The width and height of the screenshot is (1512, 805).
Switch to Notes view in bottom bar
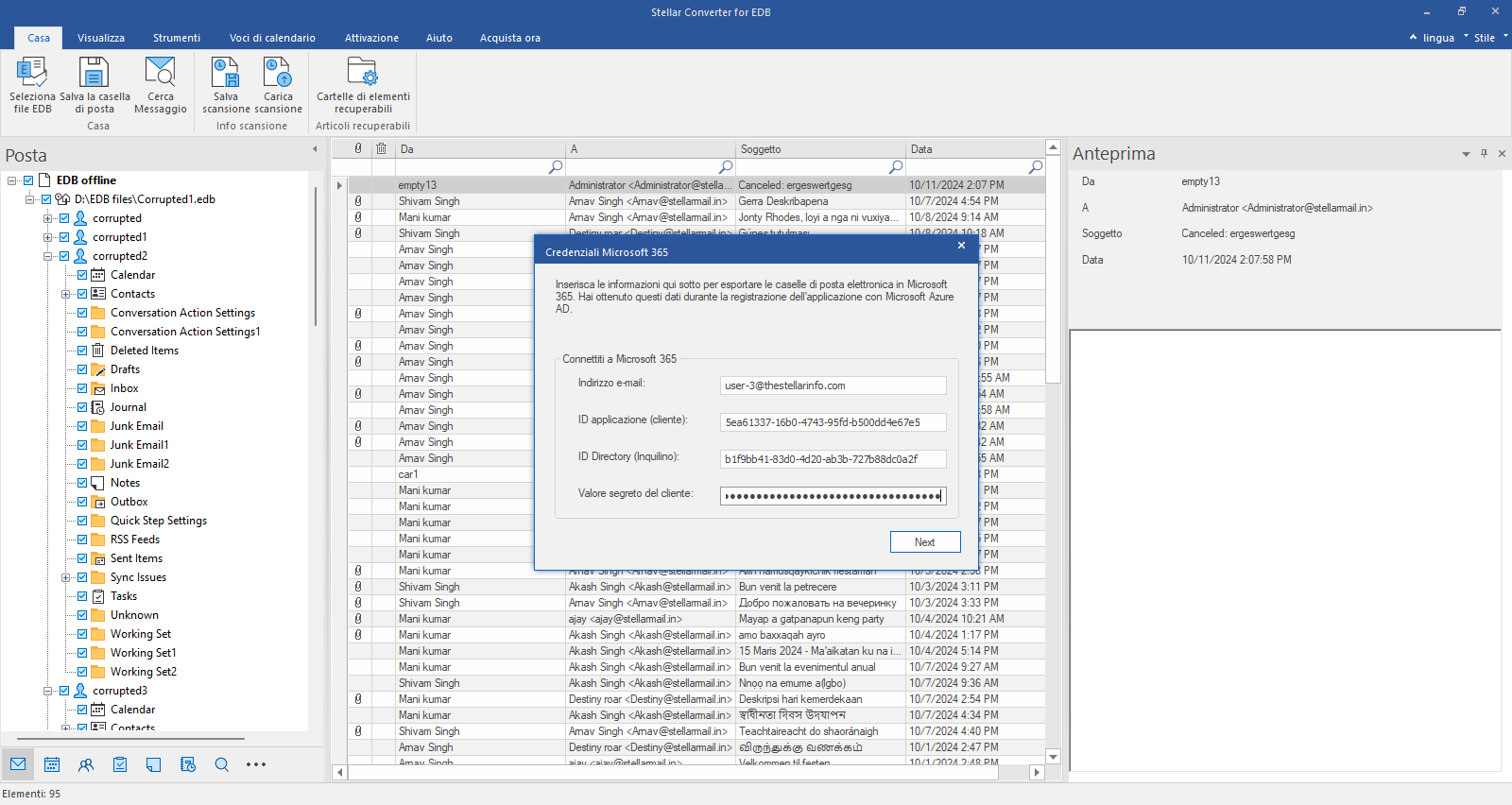tap(154, 764)
